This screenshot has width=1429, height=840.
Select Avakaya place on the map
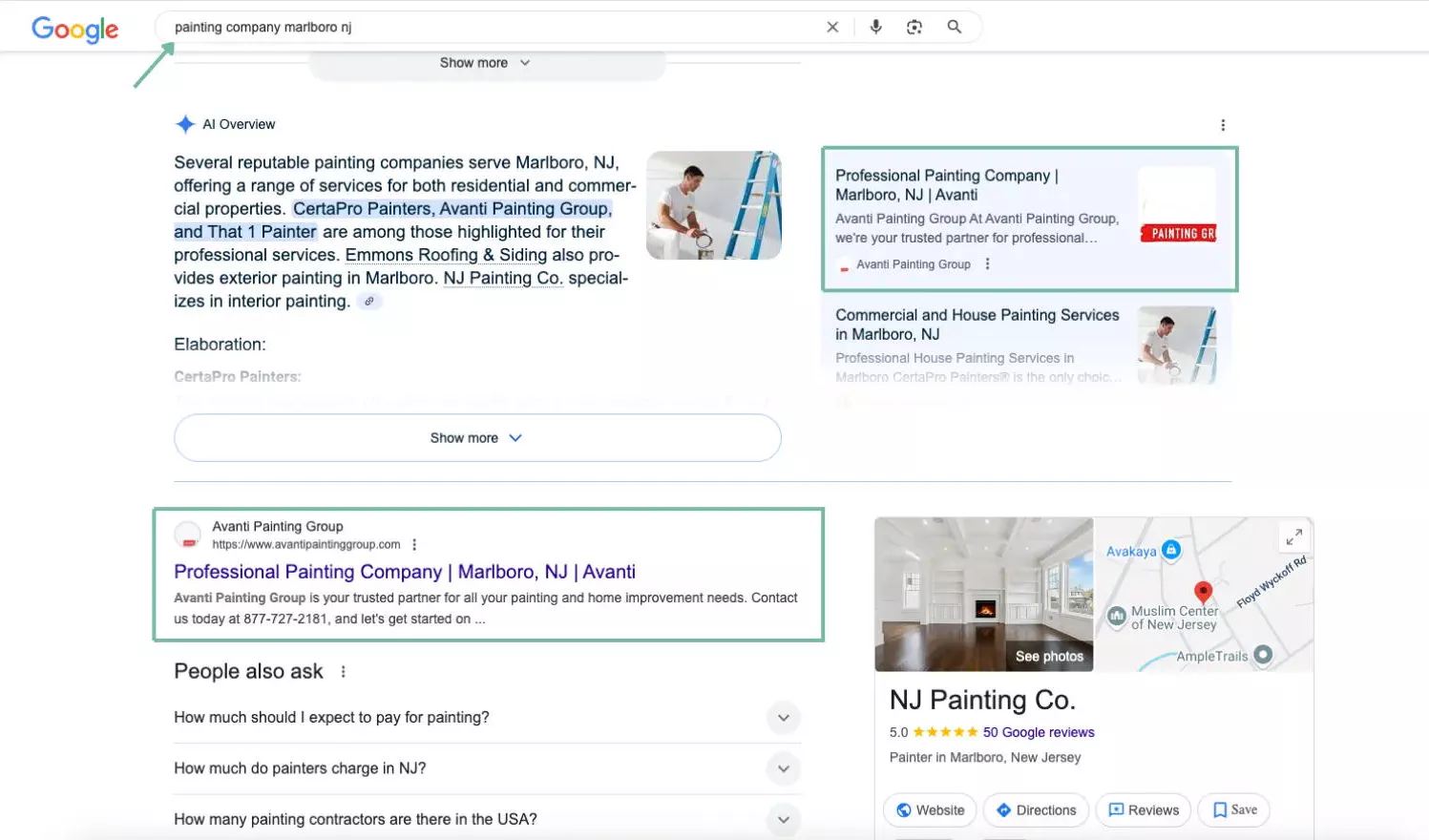(x=1144, y=551)
